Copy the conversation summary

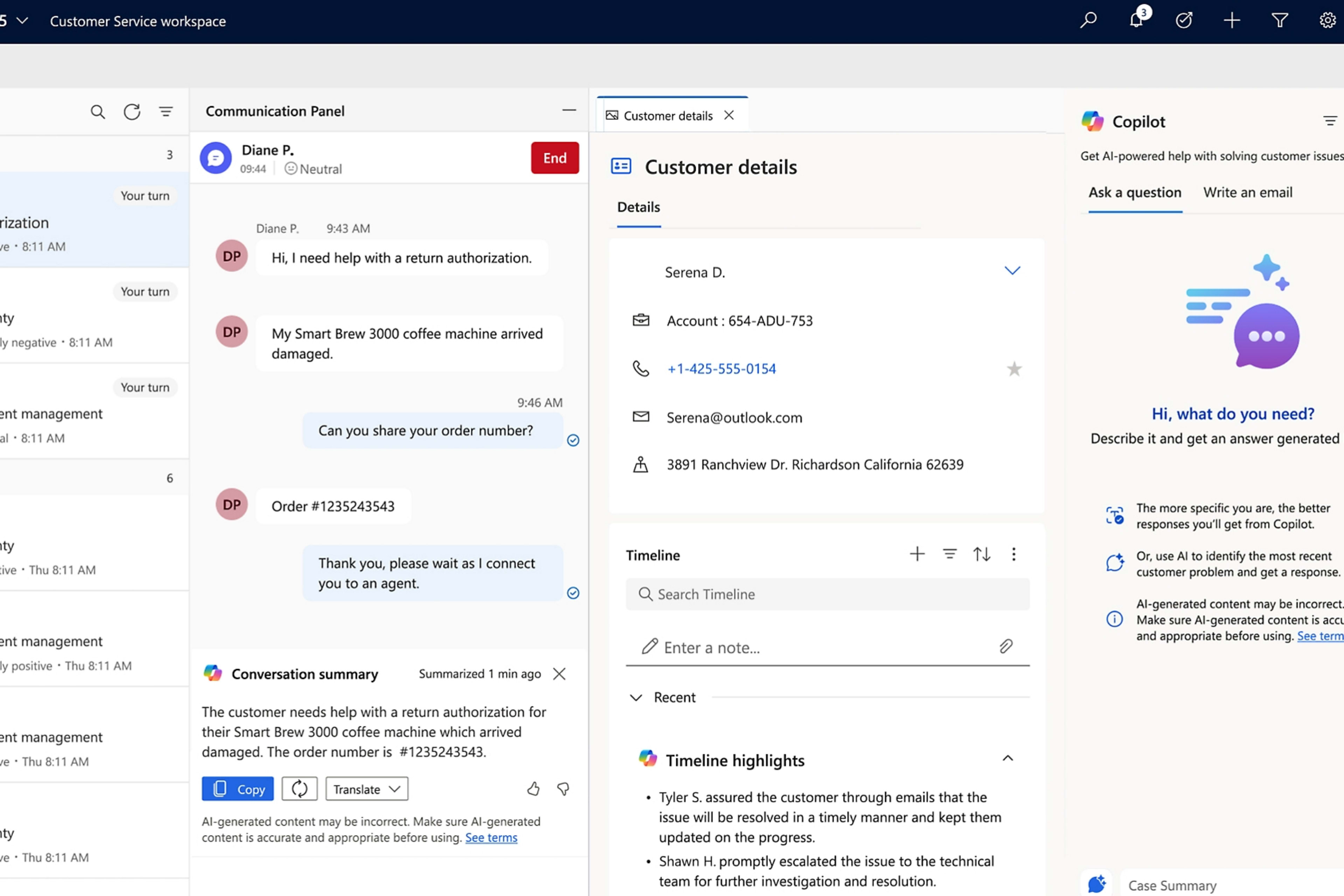point(238,789)
